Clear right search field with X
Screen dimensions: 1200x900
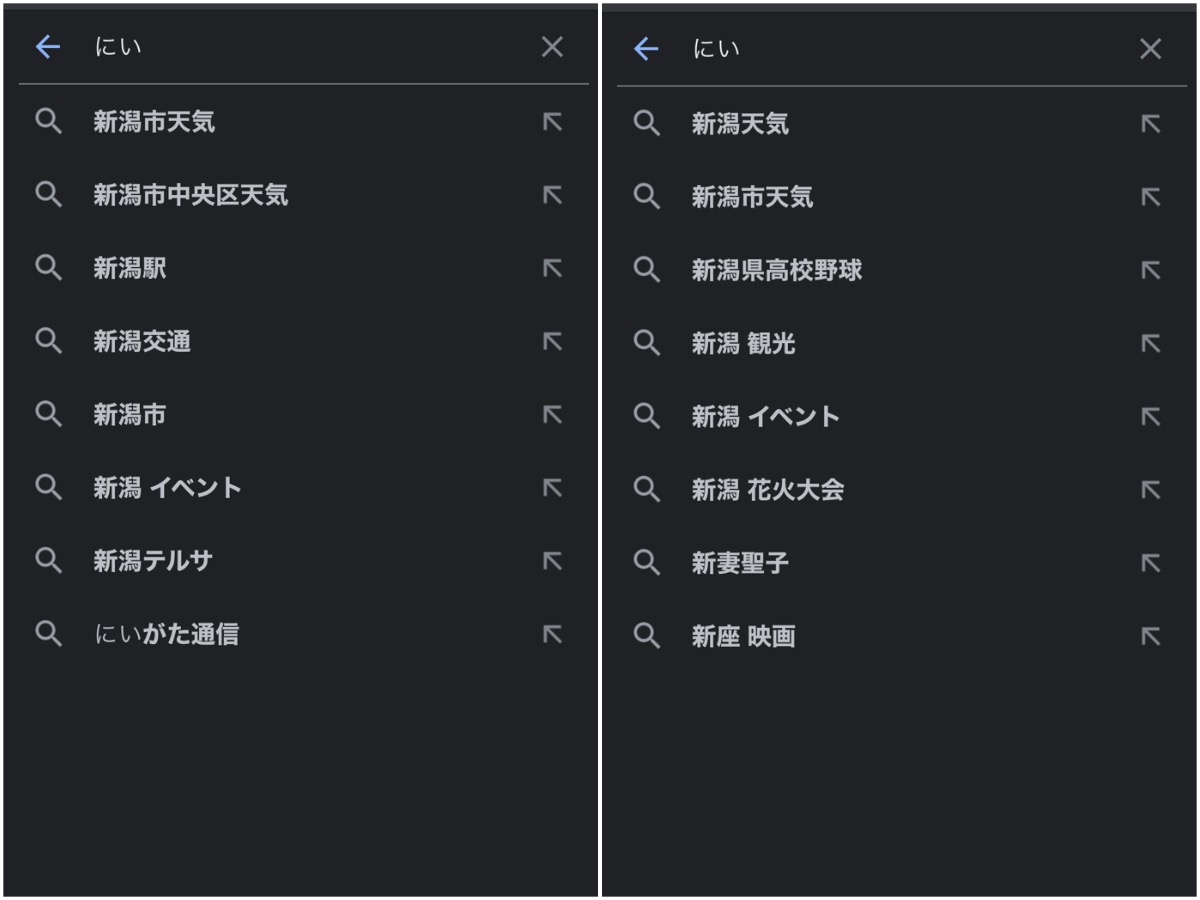click(x=1151, y=49)
